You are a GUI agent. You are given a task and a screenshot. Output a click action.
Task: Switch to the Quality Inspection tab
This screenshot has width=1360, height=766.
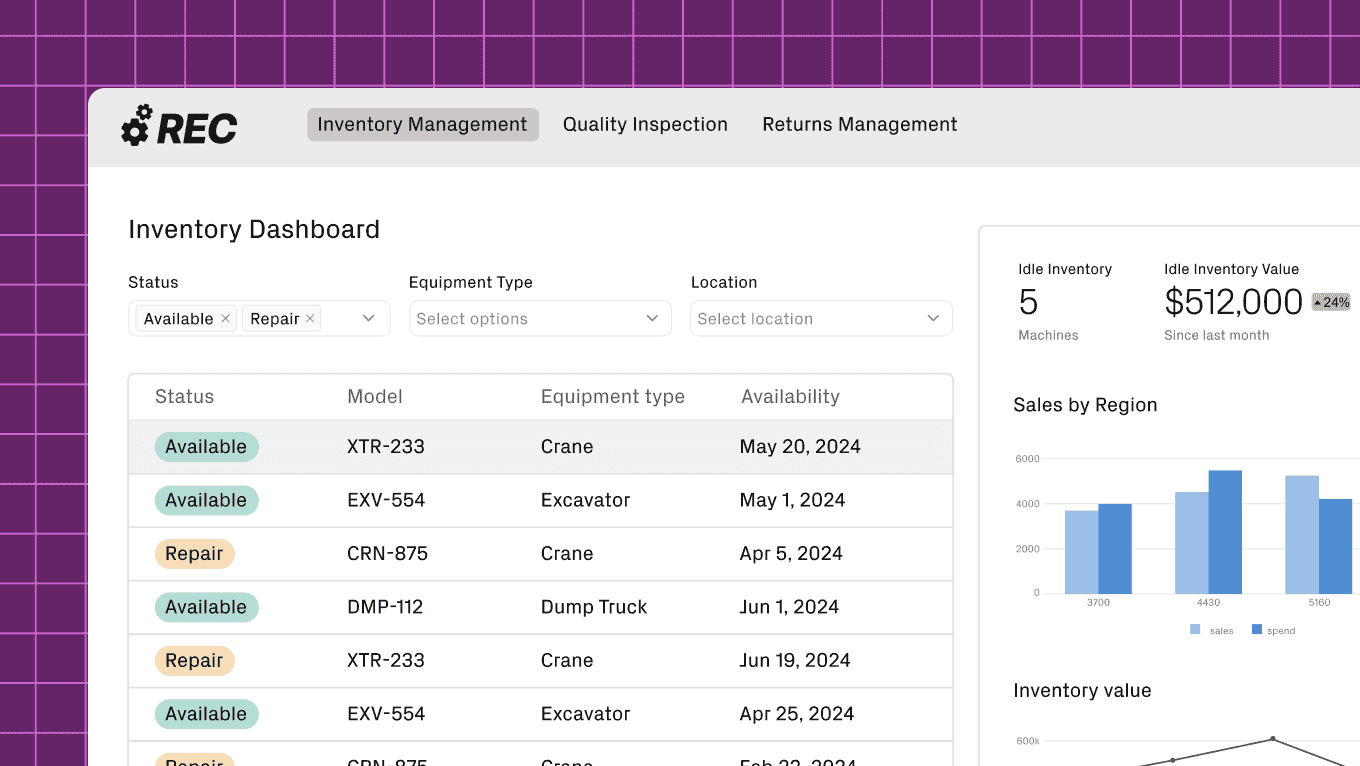(x=645, y=124)
